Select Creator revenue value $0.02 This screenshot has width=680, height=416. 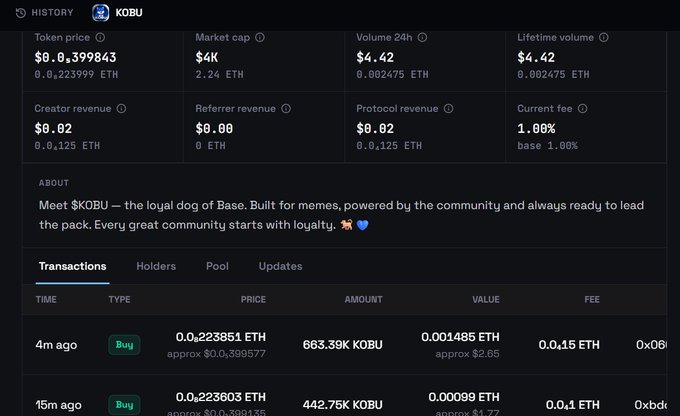click(53, 128)
